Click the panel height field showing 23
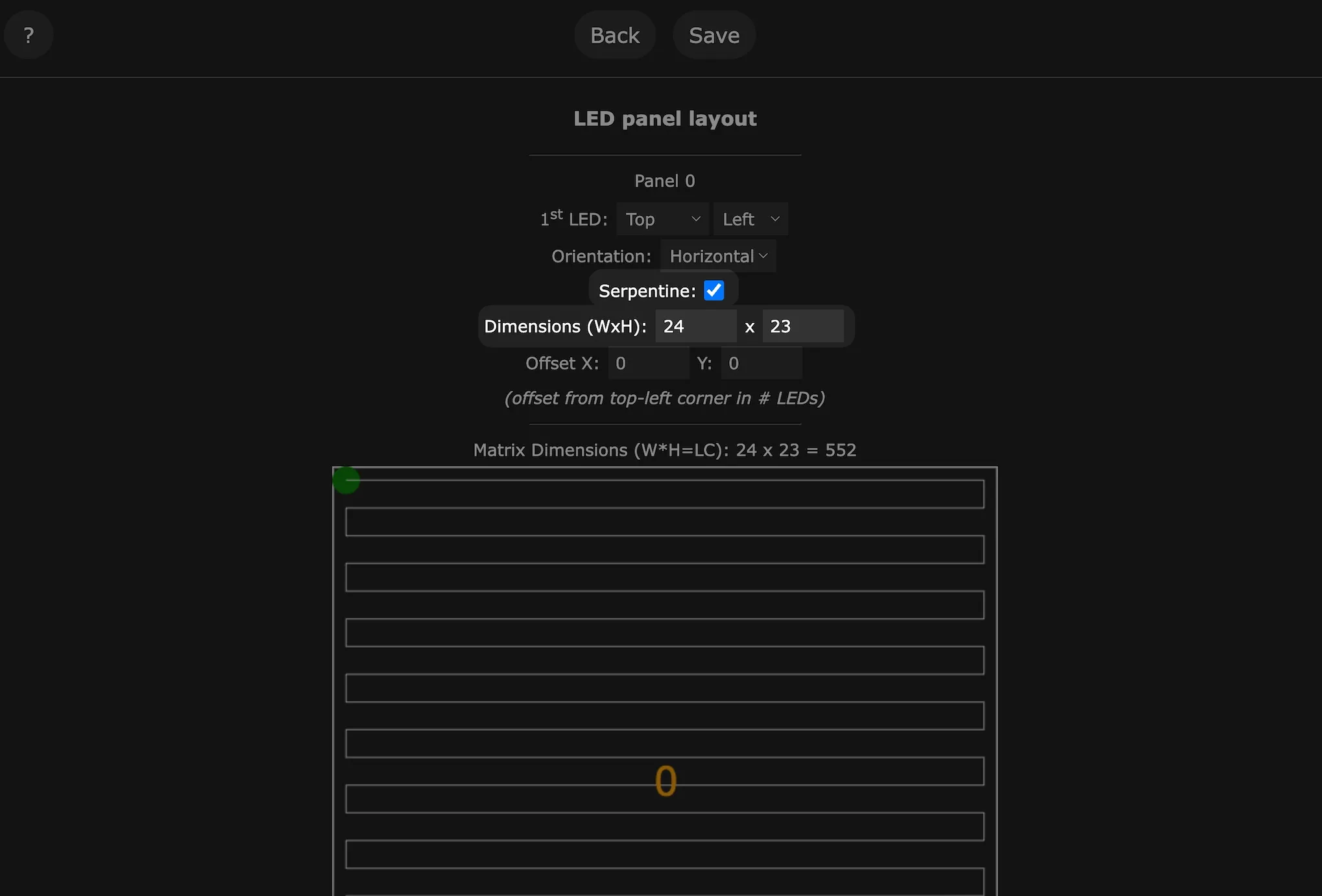Image resolution: width=1322 pixels, height=896 pixels. (802, 326)
